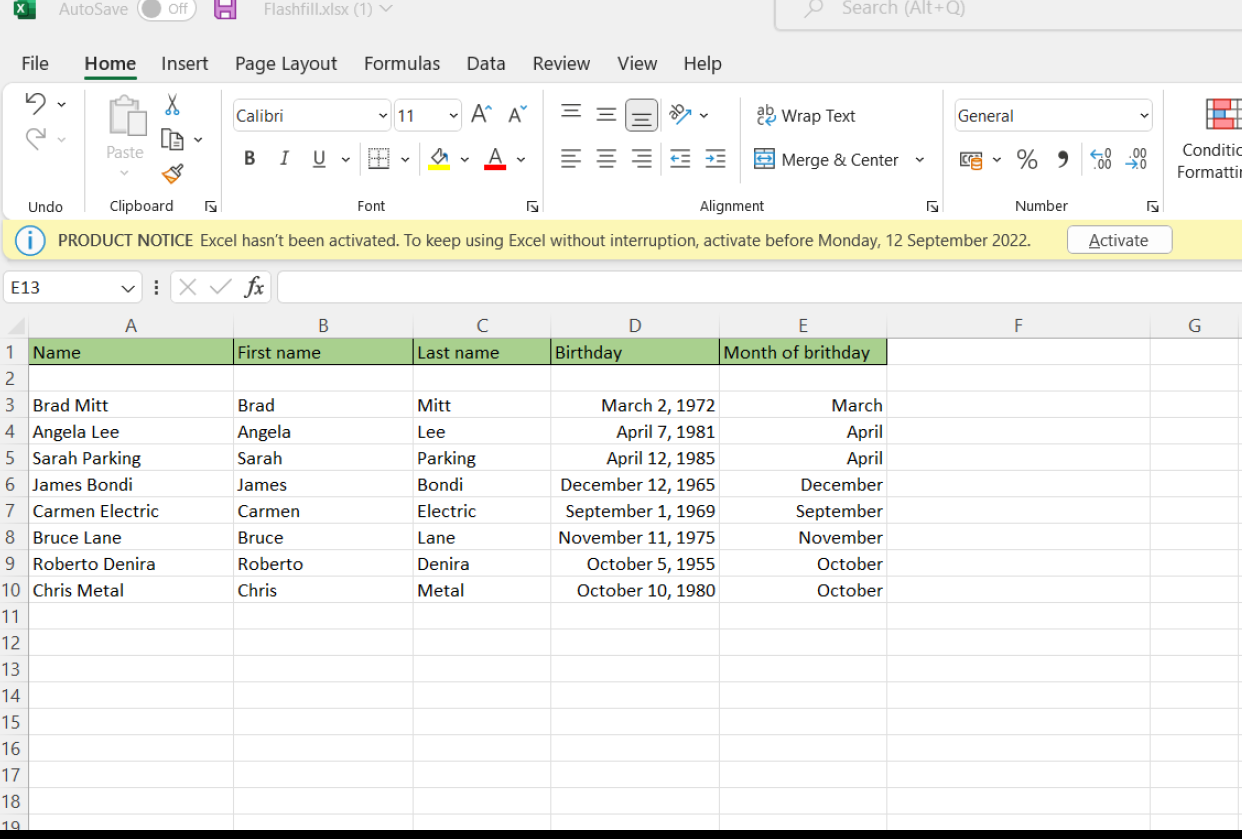Increase font size with larger A
Image resolution: width=1242 pixels, height=839 pixels.
click(x=481, y=115)
